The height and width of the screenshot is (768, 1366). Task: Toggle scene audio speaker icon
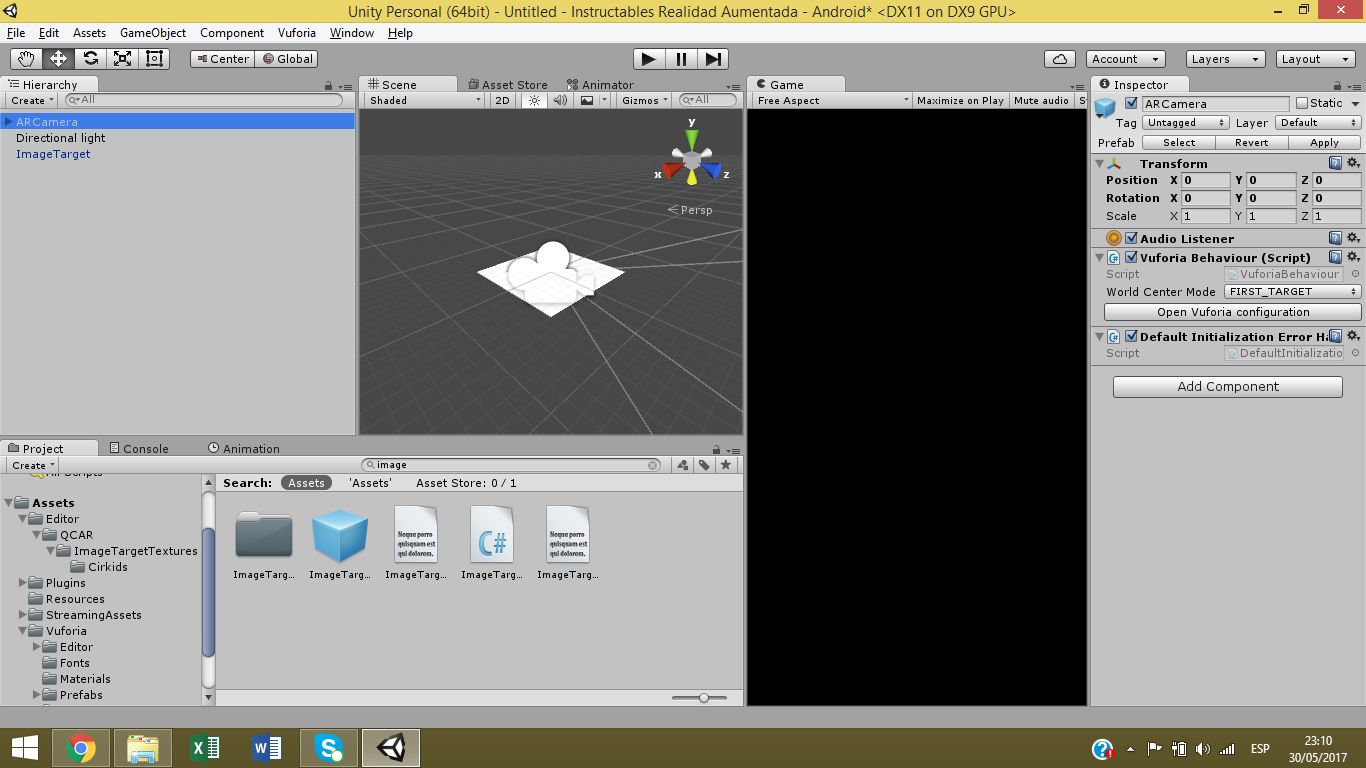560,100
